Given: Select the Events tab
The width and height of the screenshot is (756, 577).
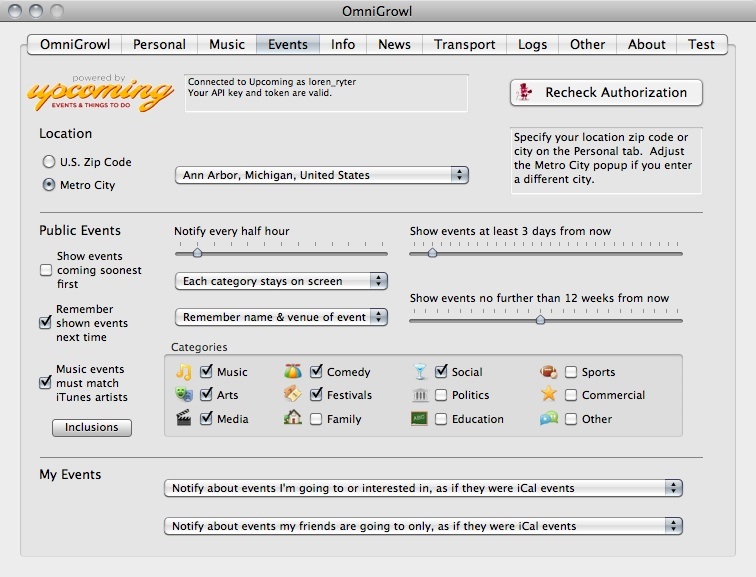Looking at the screenshot, I should [x=288, y=44].
